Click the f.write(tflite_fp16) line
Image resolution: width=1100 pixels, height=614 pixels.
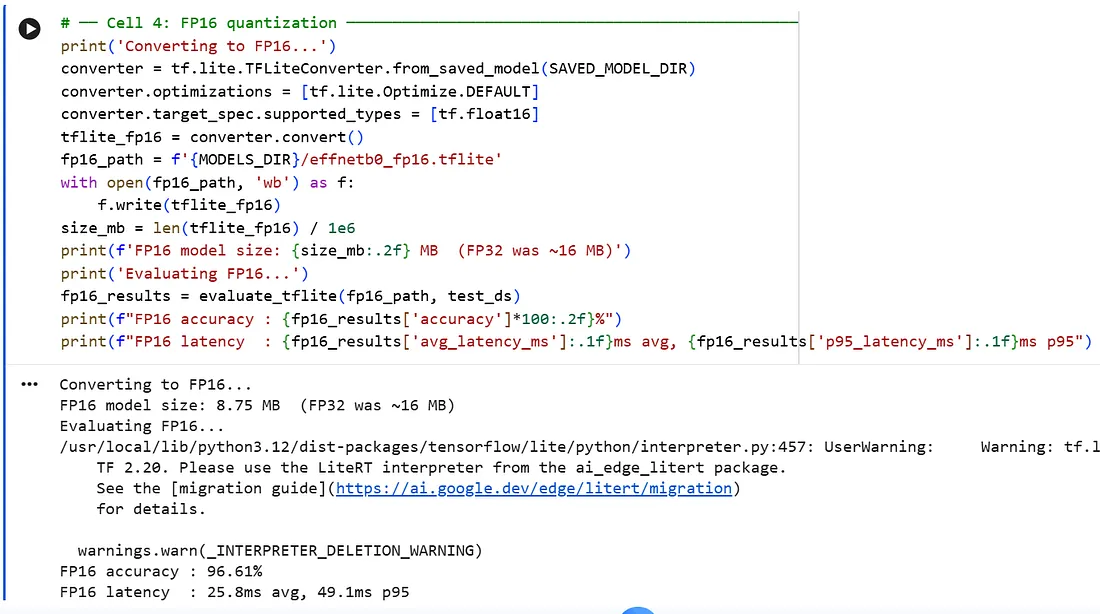coord(189,206)
